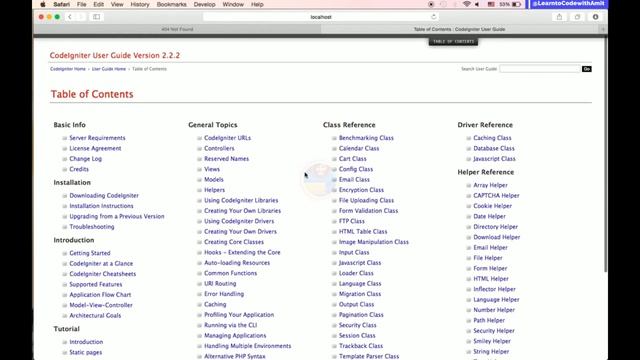This screenshot has height=360, width=640.
Task: Open Installation Instructions link
Action: [101, 206]
